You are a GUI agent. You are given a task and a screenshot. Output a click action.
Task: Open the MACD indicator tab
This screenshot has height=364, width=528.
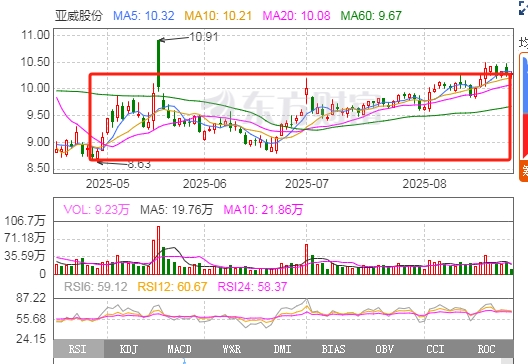(x=179, y=349)
